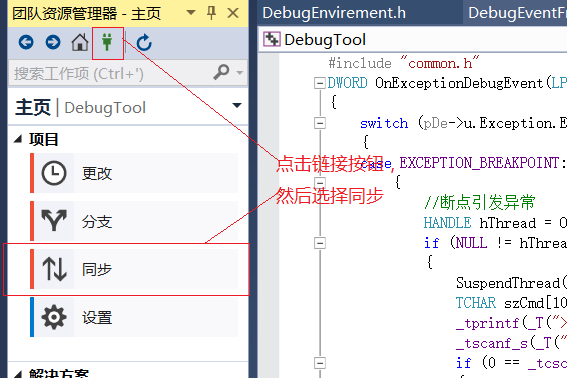Go forward in Team Explorer
The image size is (567, 378).
[53, 42]
